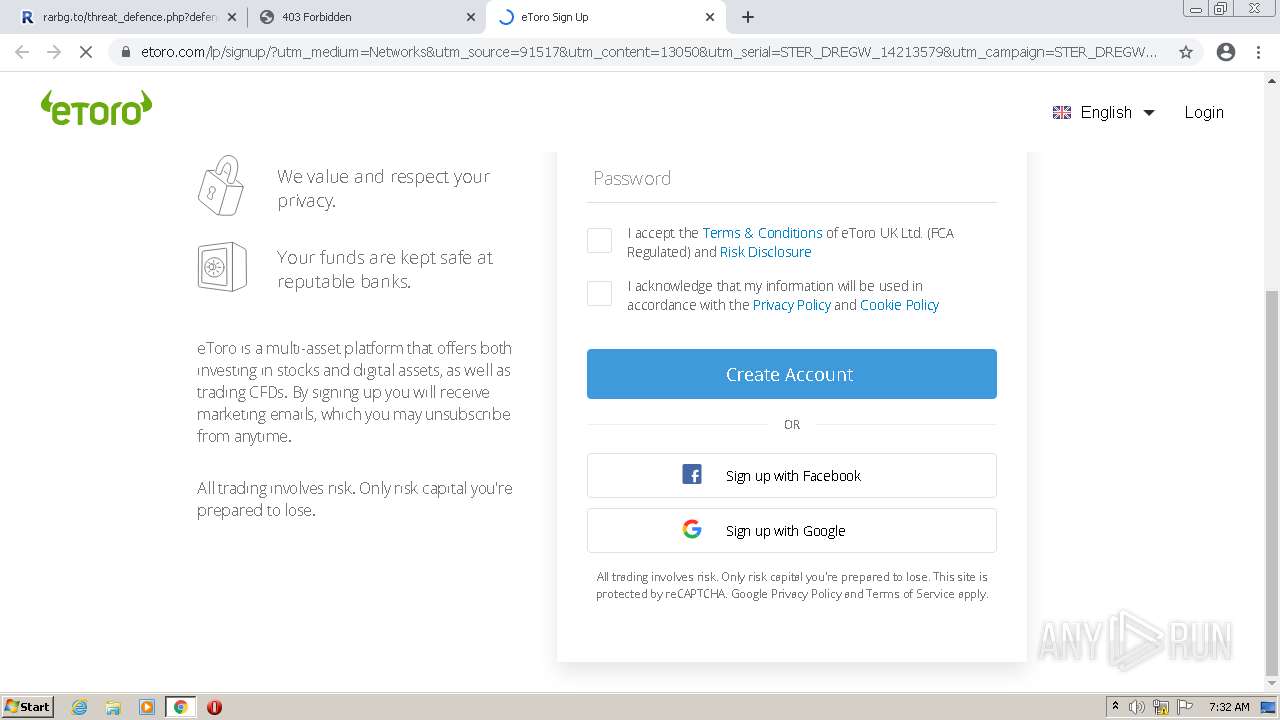Open the Privacy Policy link

tap(791, 305)
